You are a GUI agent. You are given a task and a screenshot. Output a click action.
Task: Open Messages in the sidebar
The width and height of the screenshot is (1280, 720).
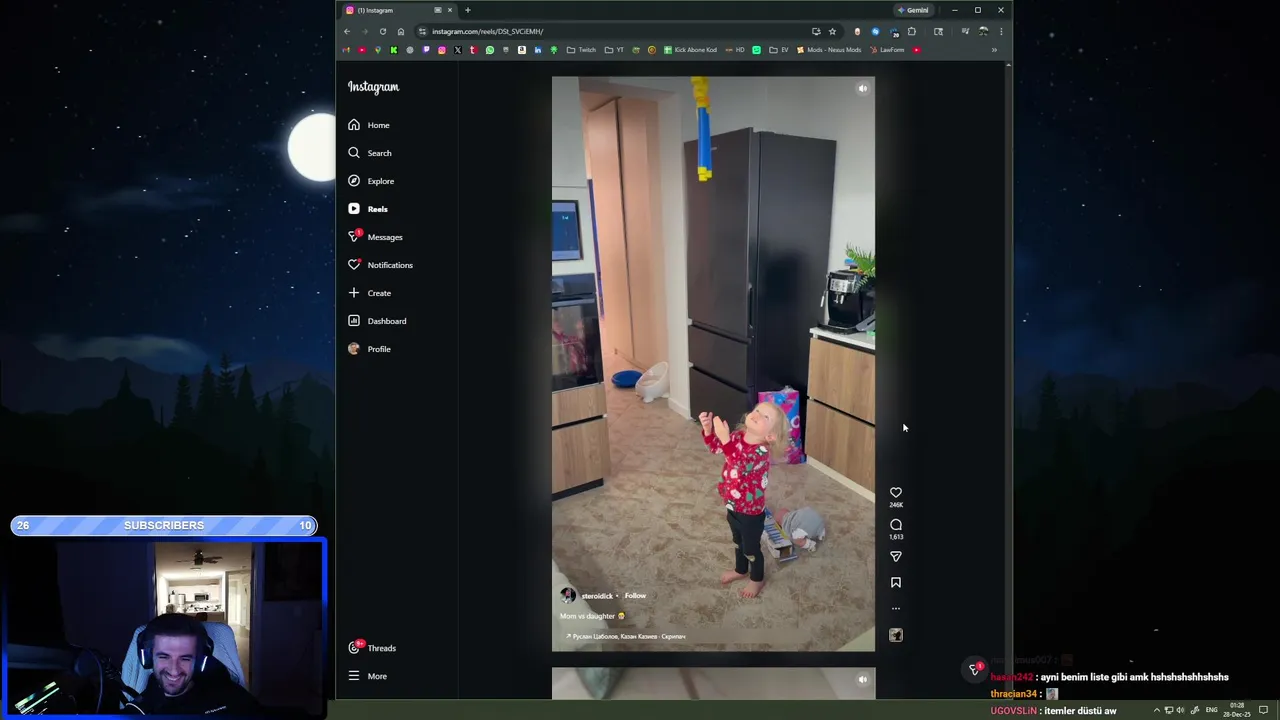click(375, 237)
